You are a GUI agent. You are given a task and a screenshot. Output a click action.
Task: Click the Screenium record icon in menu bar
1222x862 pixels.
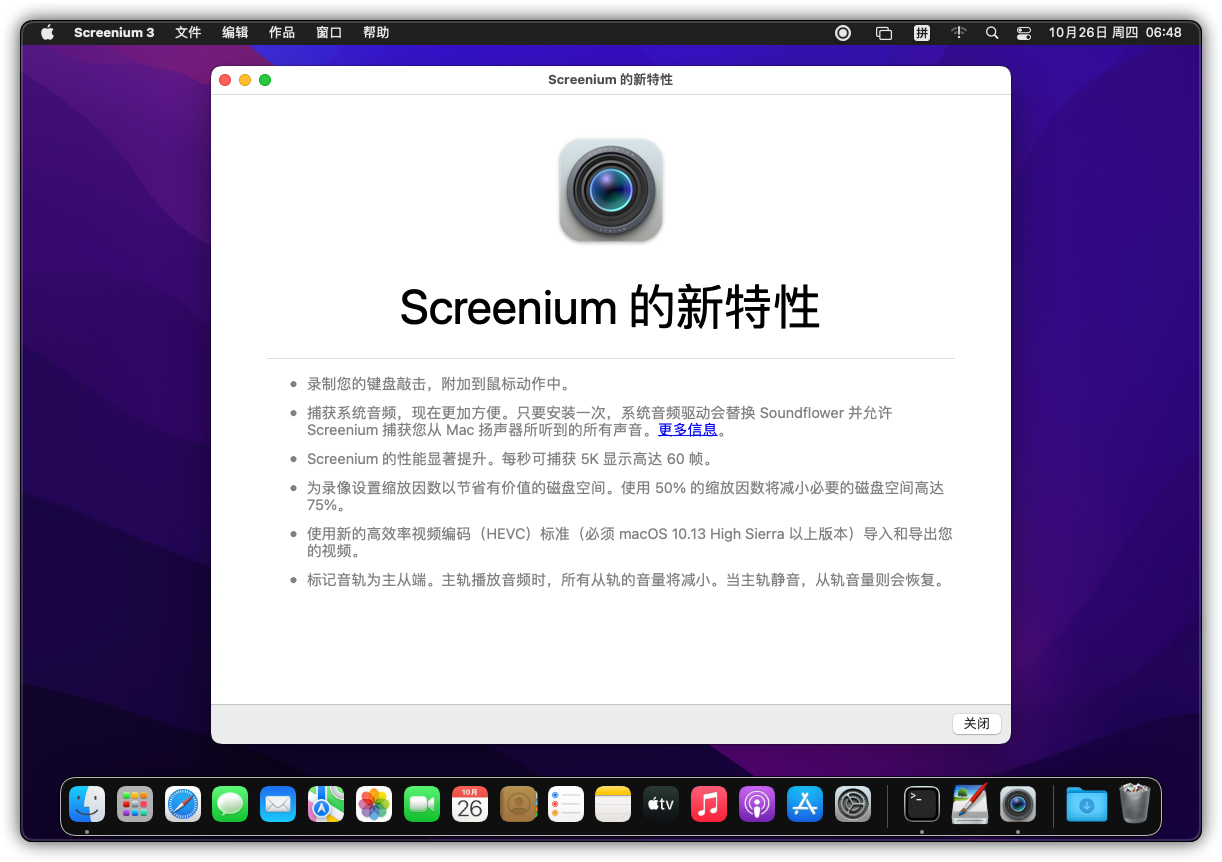coord(842,32)
